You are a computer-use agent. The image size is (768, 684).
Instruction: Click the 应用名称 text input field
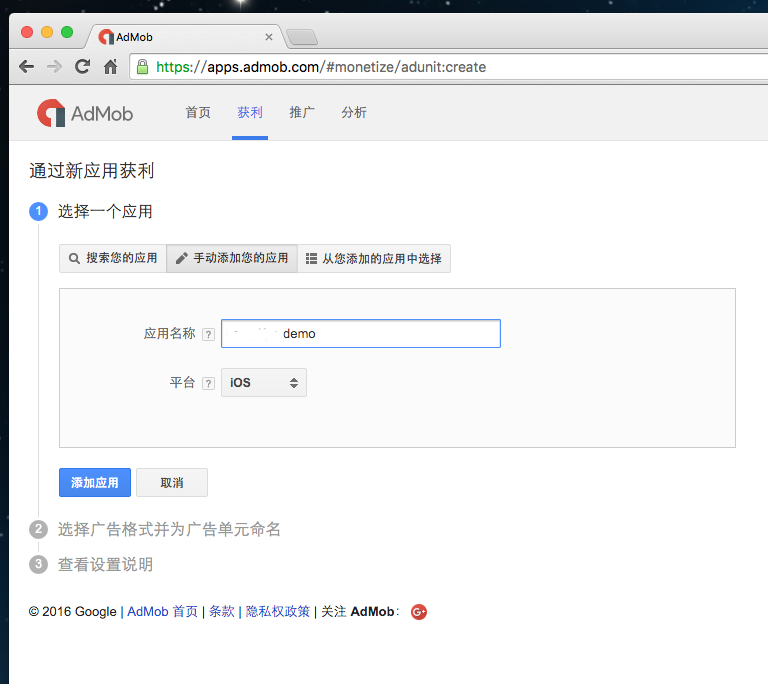click(x=361, y=334)
